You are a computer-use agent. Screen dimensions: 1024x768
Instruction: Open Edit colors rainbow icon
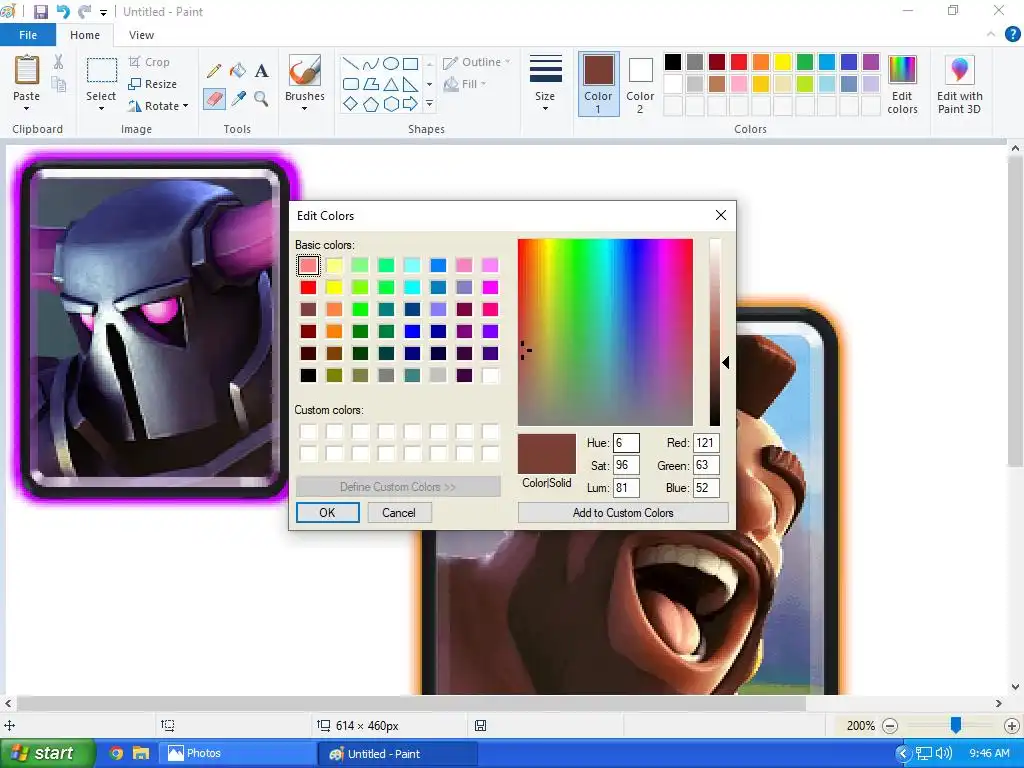[x=902, y=70]
